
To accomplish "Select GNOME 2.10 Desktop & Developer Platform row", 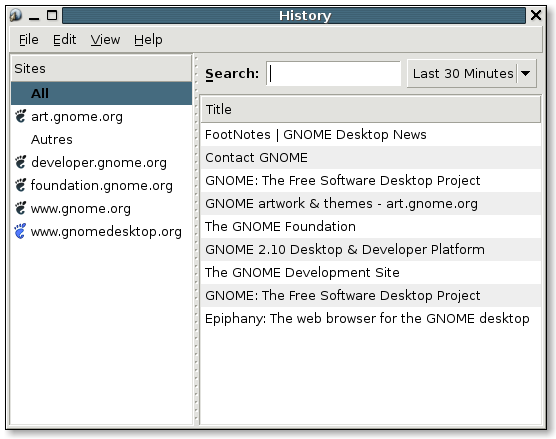I will (371, 249).
